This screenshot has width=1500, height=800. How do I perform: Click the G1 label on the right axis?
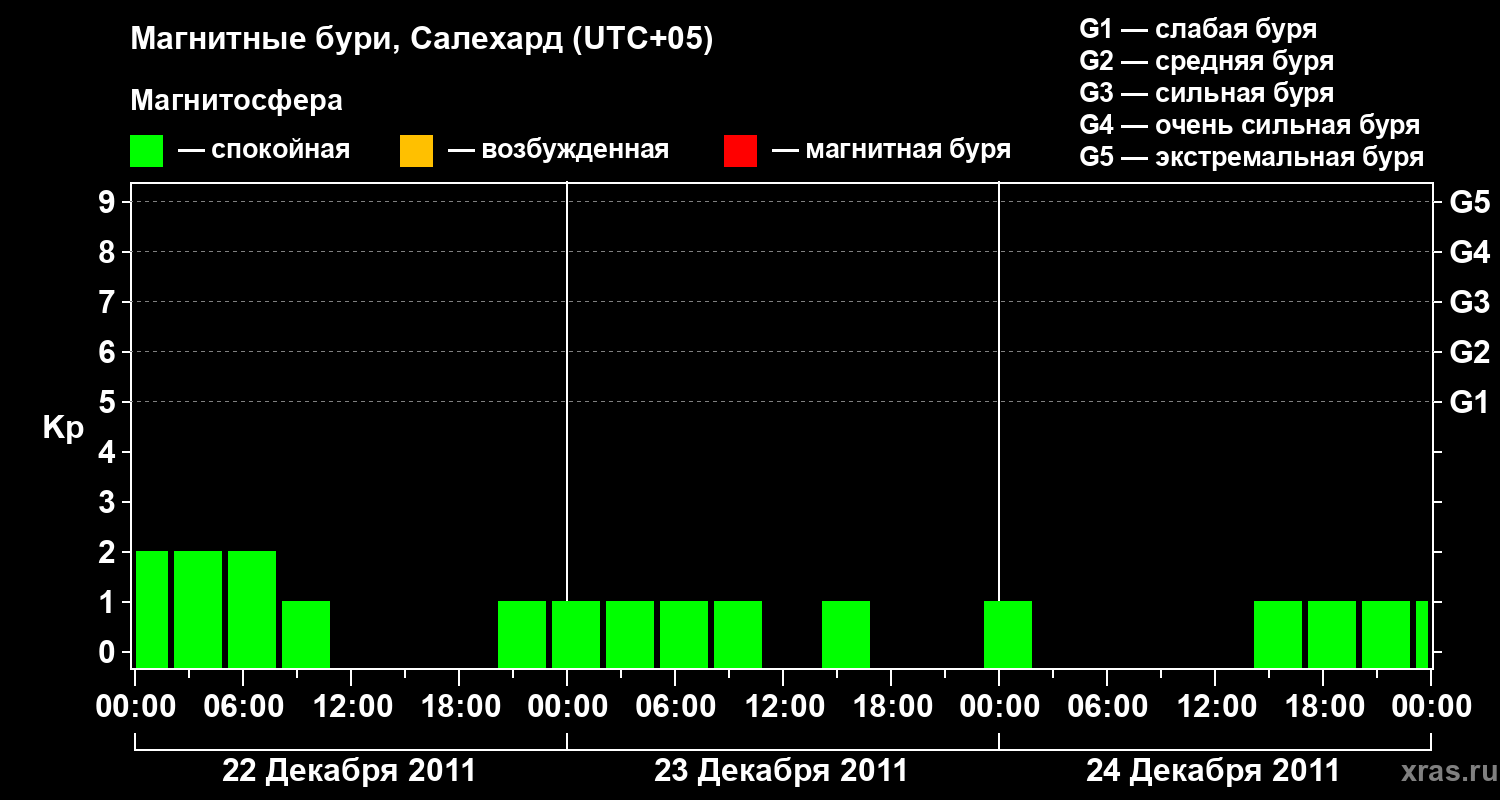(x=1470, y=402)
